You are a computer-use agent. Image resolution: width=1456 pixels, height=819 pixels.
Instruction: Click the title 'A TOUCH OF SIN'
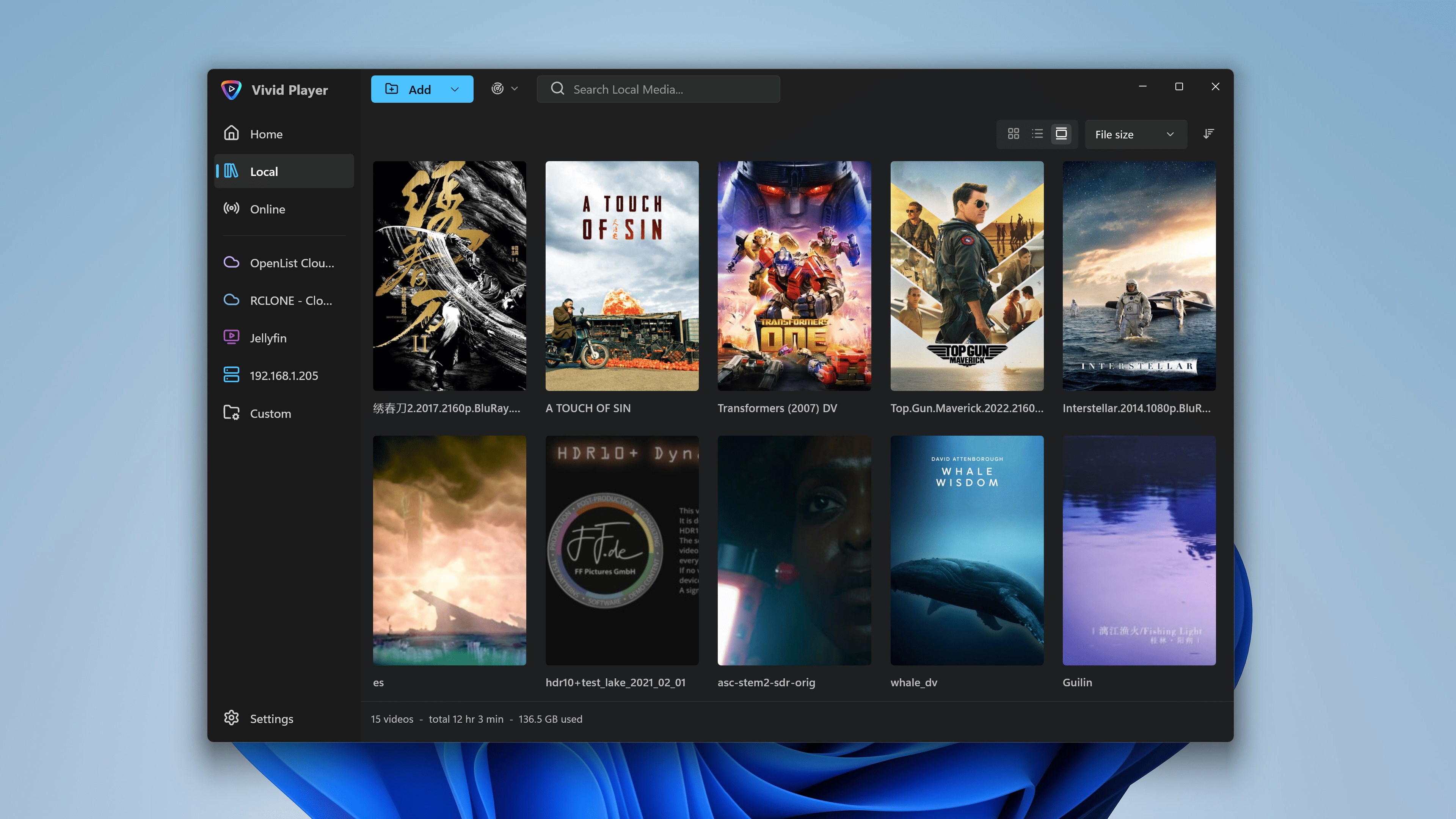pos(588,408)
